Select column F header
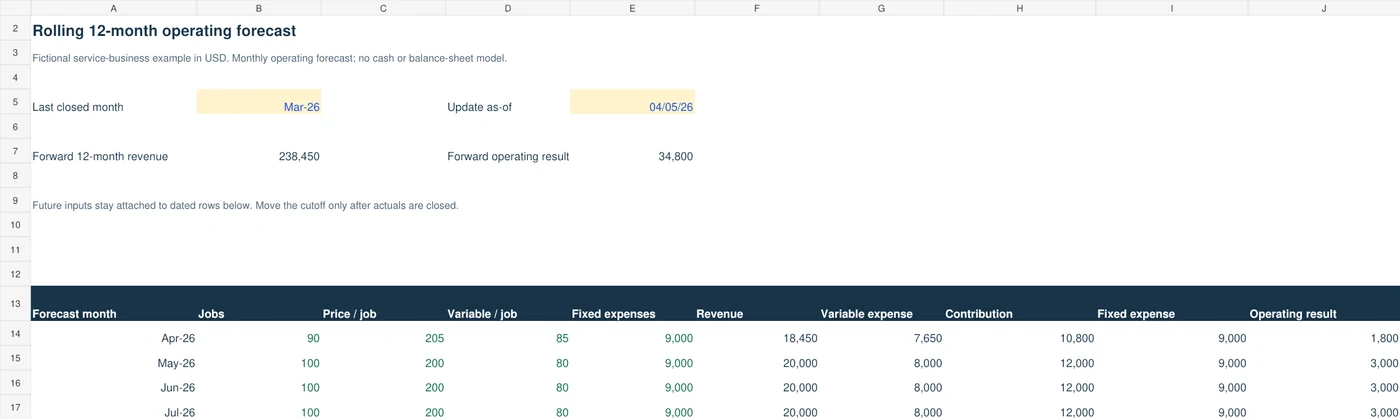The image size is (1400, 419). point(757,8)
